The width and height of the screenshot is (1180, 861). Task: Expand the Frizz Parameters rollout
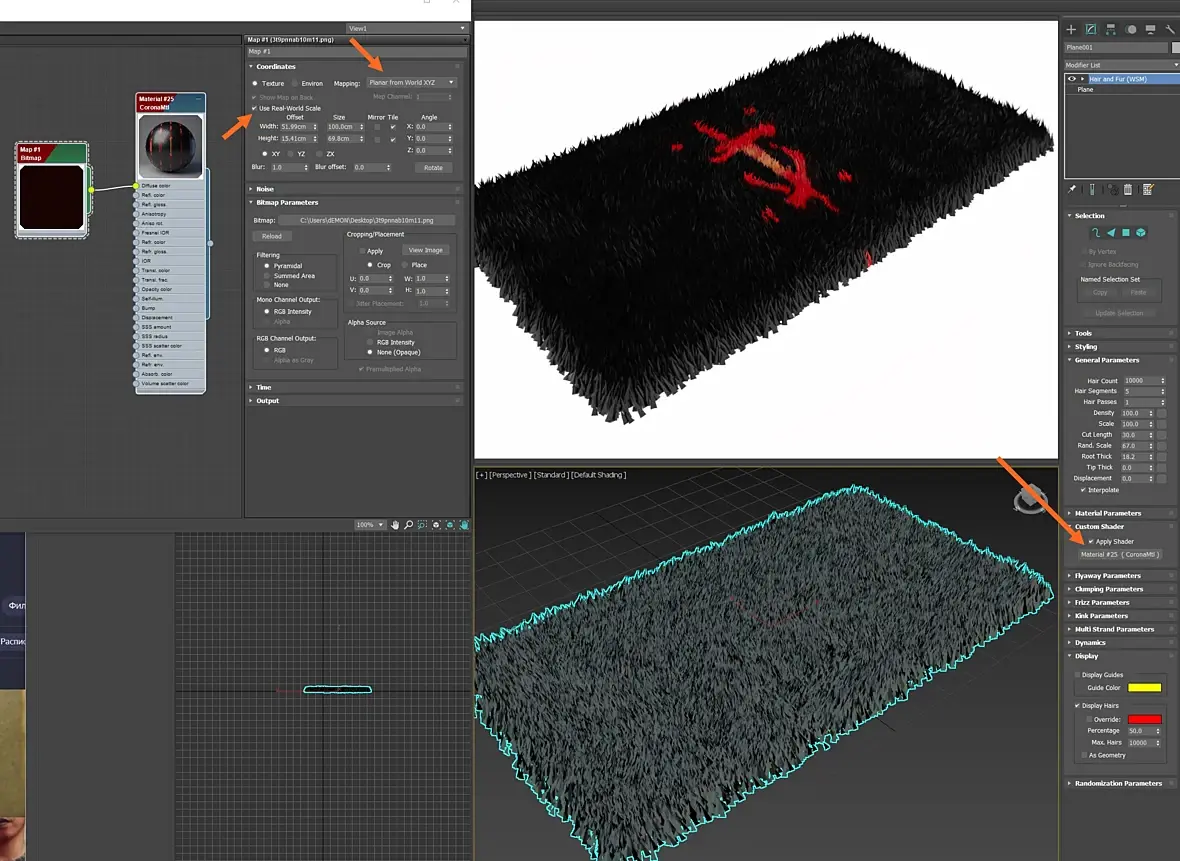click(1120, 603)
